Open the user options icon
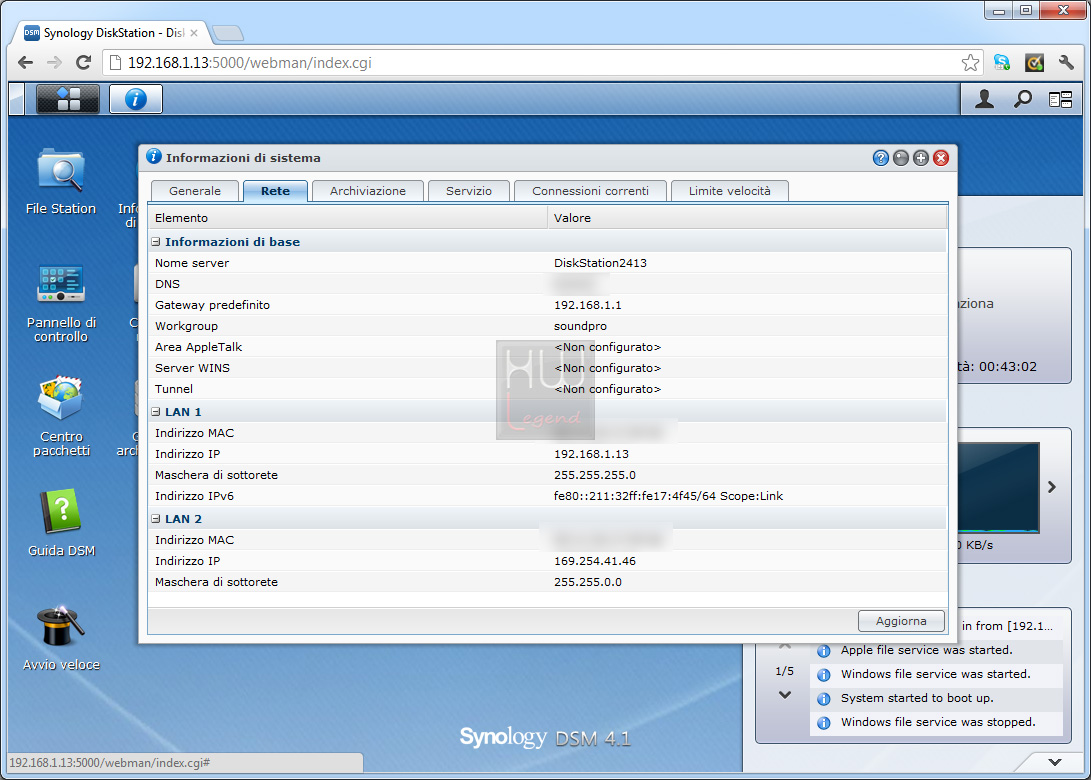This screenshot has width=1091, height=780. [x=984, y=100]
